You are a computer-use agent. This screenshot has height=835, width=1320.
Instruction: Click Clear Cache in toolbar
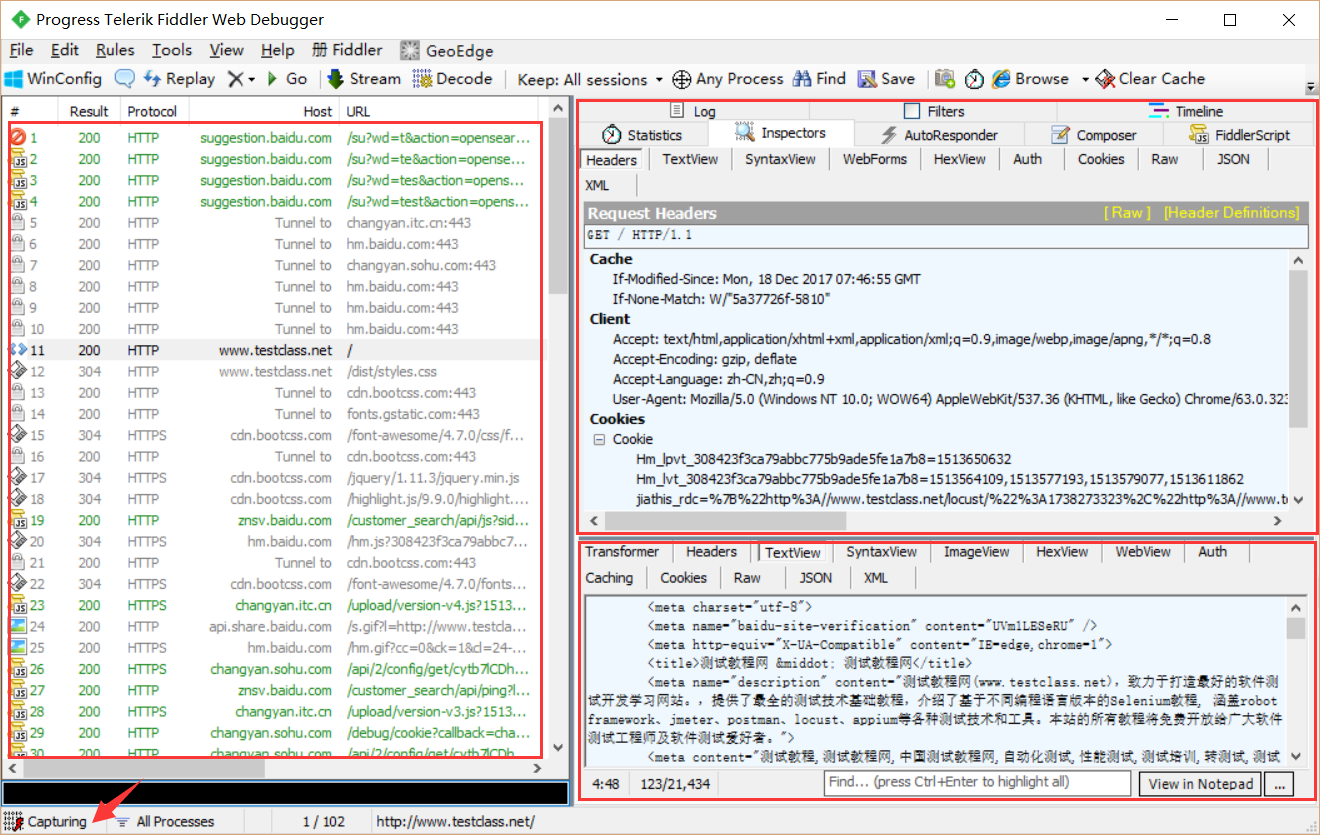click(x=1150, y=79)
